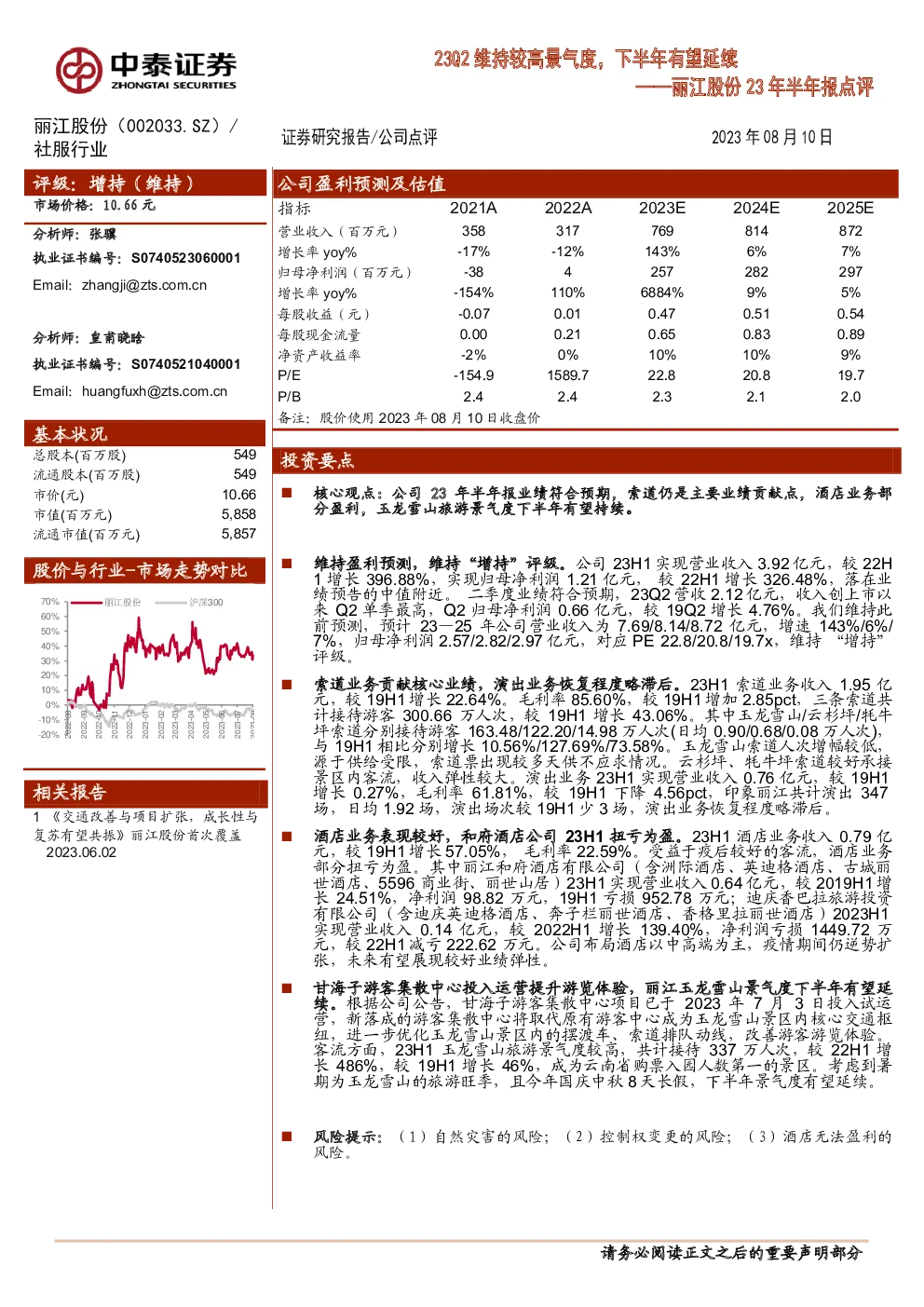Click the stock price trend chart

click(x=144, y=669)
